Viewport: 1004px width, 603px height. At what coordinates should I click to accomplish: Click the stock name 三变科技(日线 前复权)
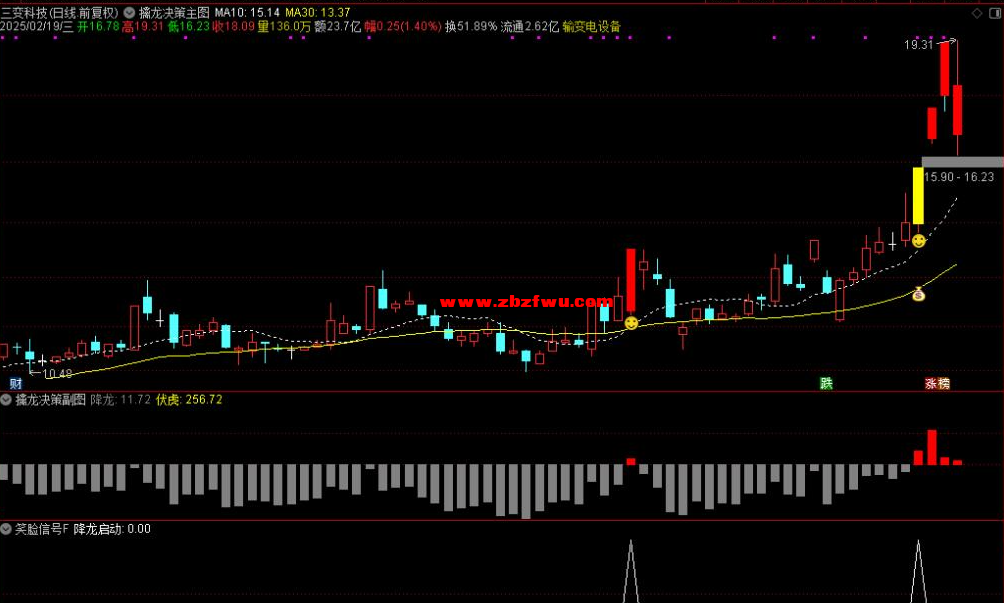click(60, 12)
